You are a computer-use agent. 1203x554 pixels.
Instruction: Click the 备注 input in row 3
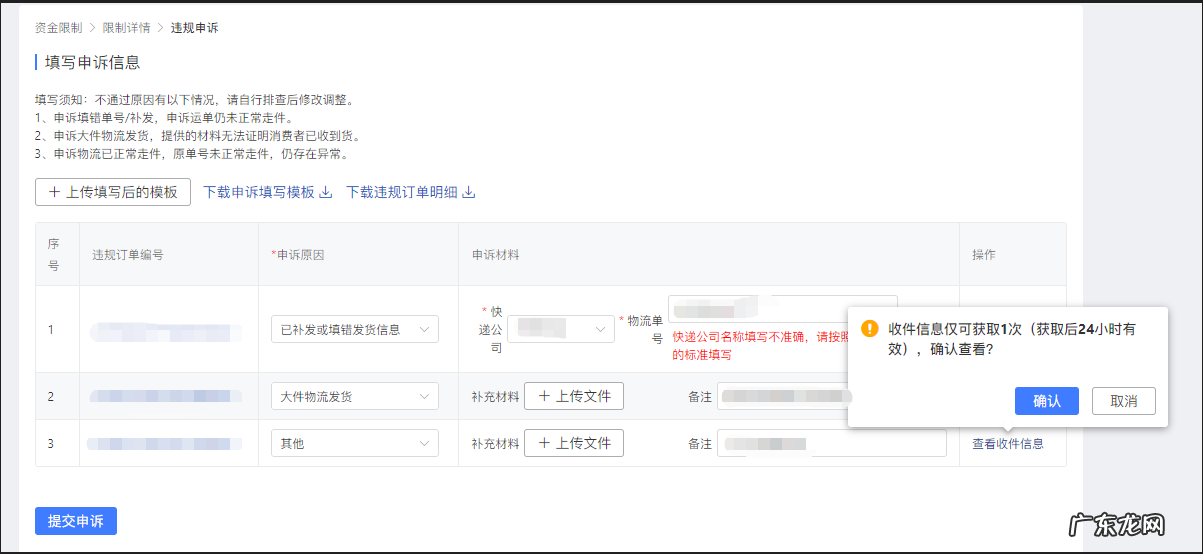tap(832, 443)
